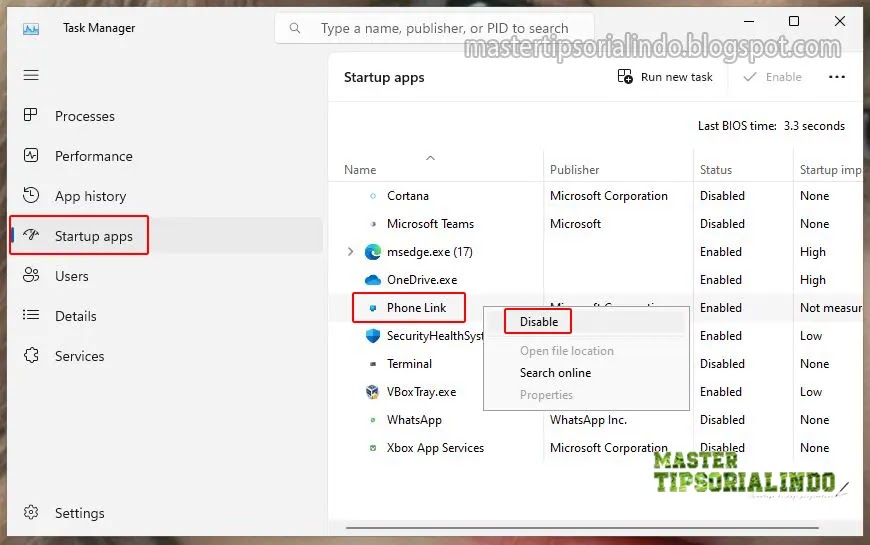Switch to the Performance page
The width and height of the screenshot is (870, 545).
(94, 156)
